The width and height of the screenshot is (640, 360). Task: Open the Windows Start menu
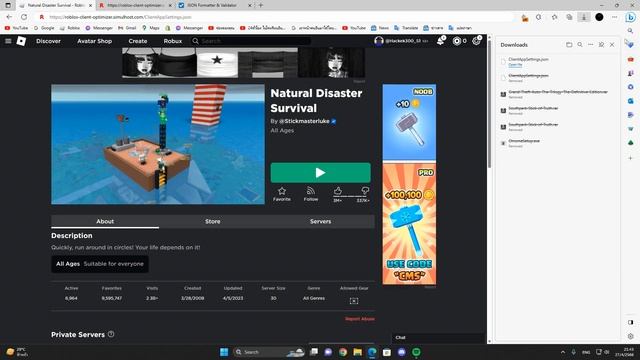click(224, 352)
